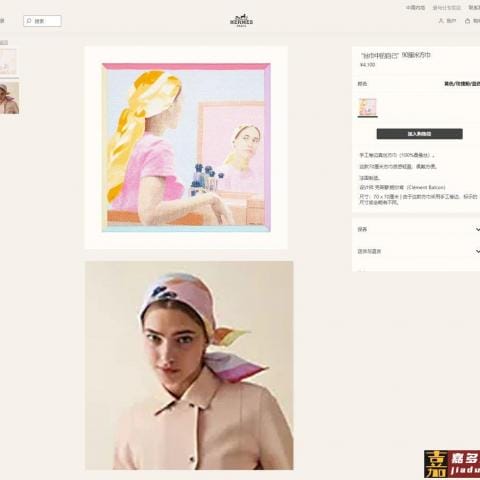Image resolution: width=480 pixels, height=480 pixels.
Task: Choose the scarf color variant swatch
Action: (367, 107)
